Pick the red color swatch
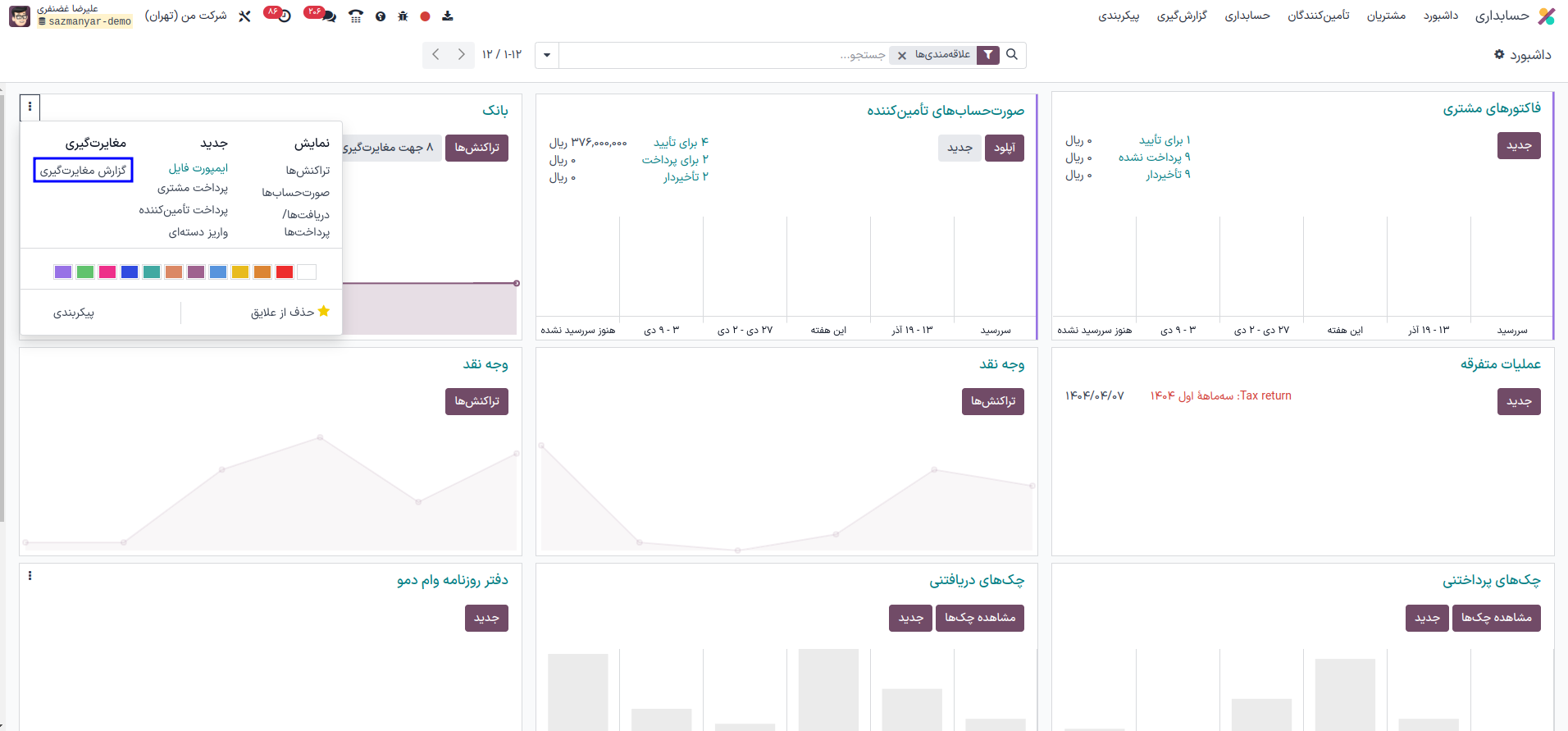 [x=285, y=272]
